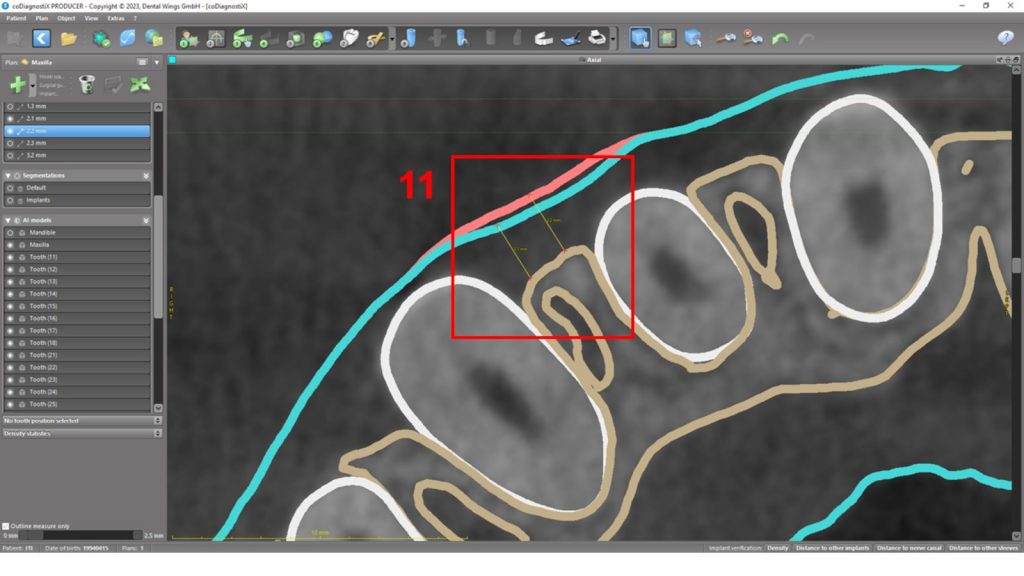Click the panoramic curve arch icon
The width and height of the screenshot is (1024, 576).
tap(215, 39)
